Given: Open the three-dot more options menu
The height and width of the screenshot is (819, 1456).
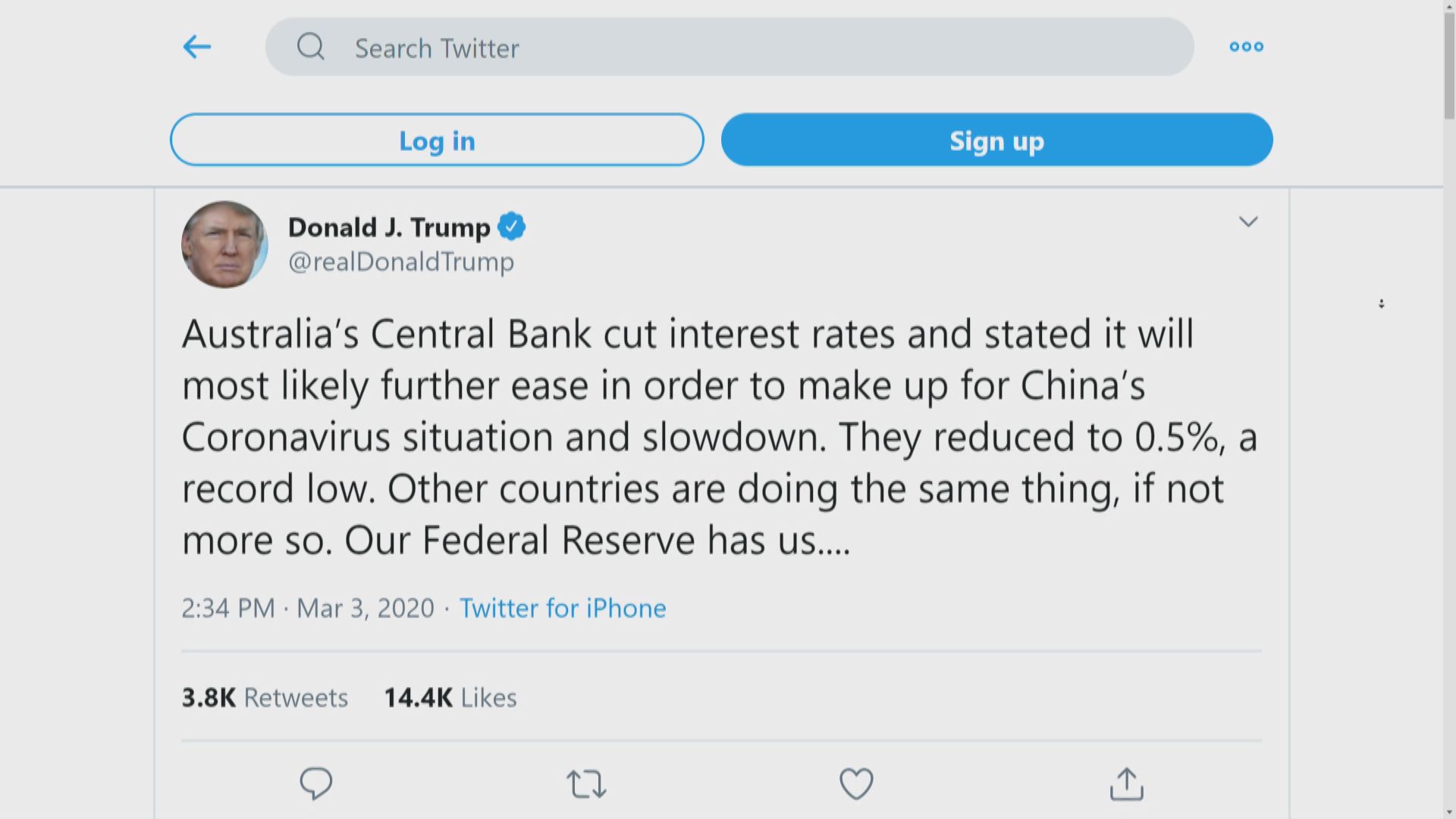Looking at the screenshot, I should pyautogui.click(x=1246, y=47).
